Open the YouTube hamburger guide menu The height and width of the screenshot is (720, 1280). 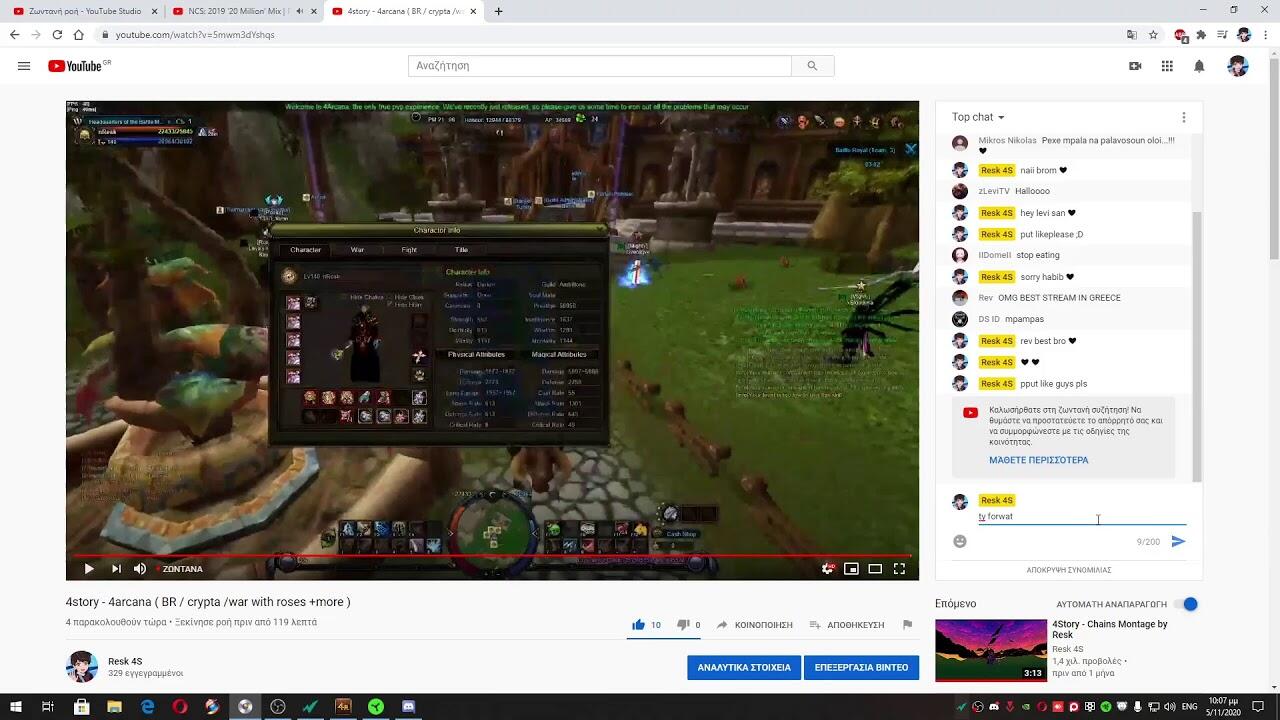click(x=24, y=66)
